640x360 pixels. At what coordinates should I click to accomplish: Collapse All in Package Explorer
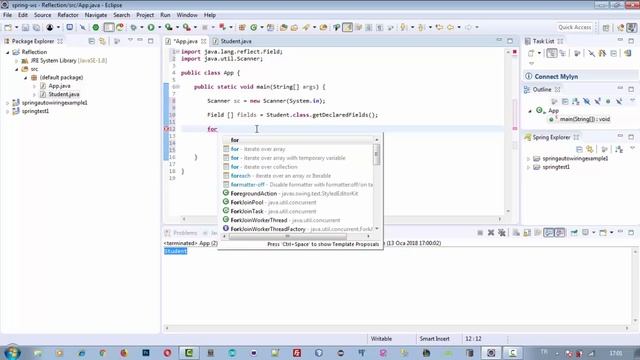pyautogui.click(x=91, y=41)
